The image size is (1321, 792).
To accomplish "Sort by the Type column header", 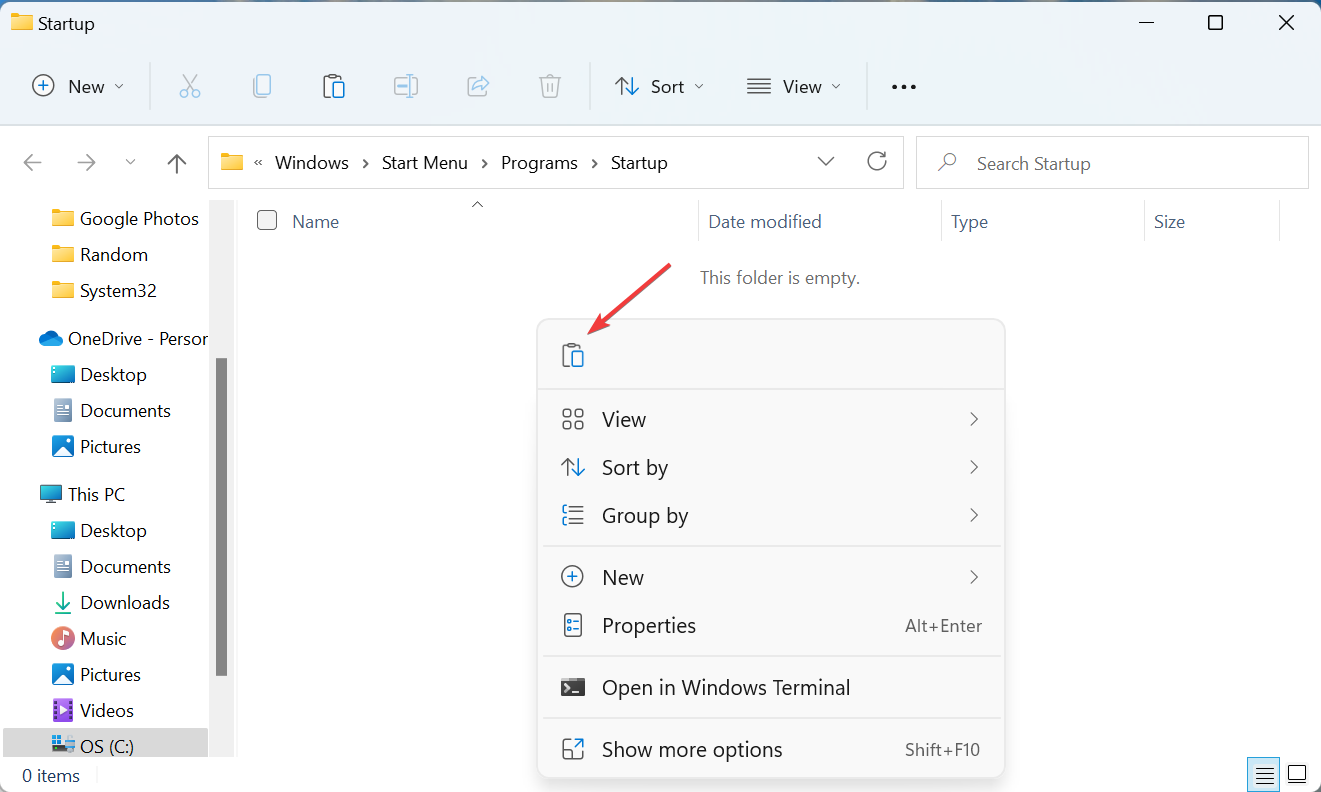I will 969,222.
